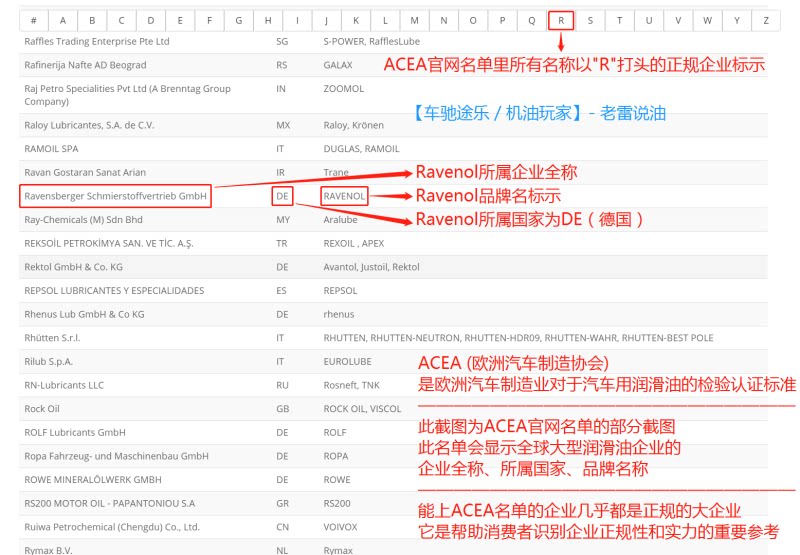
Task: Select letter W filter tab
Action: tap(708, 20)
